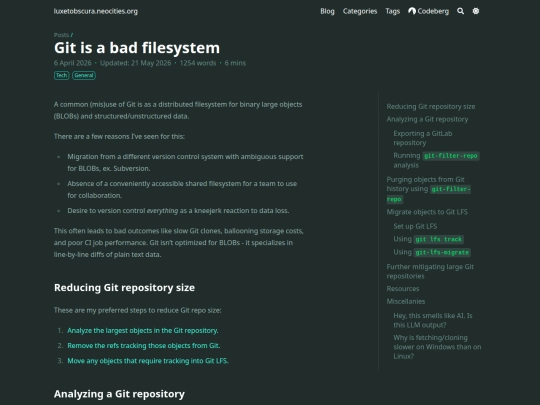
Task: Select the Tech category badge
Action: (62, 75)
